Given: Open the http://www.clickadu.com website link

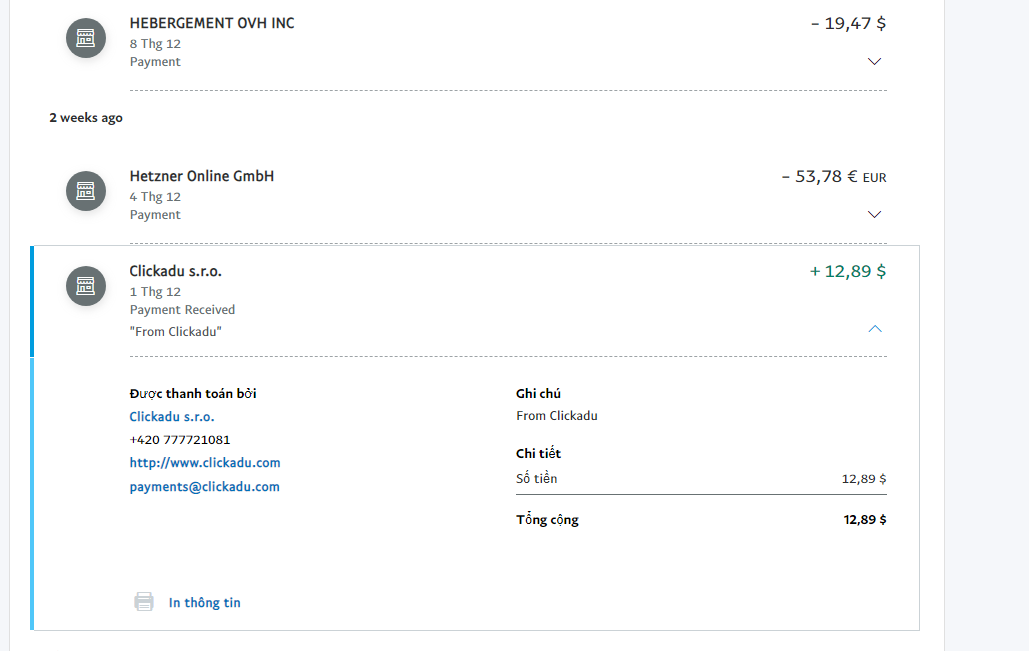Looking at the screenshot, I should (x=205, y=463).
